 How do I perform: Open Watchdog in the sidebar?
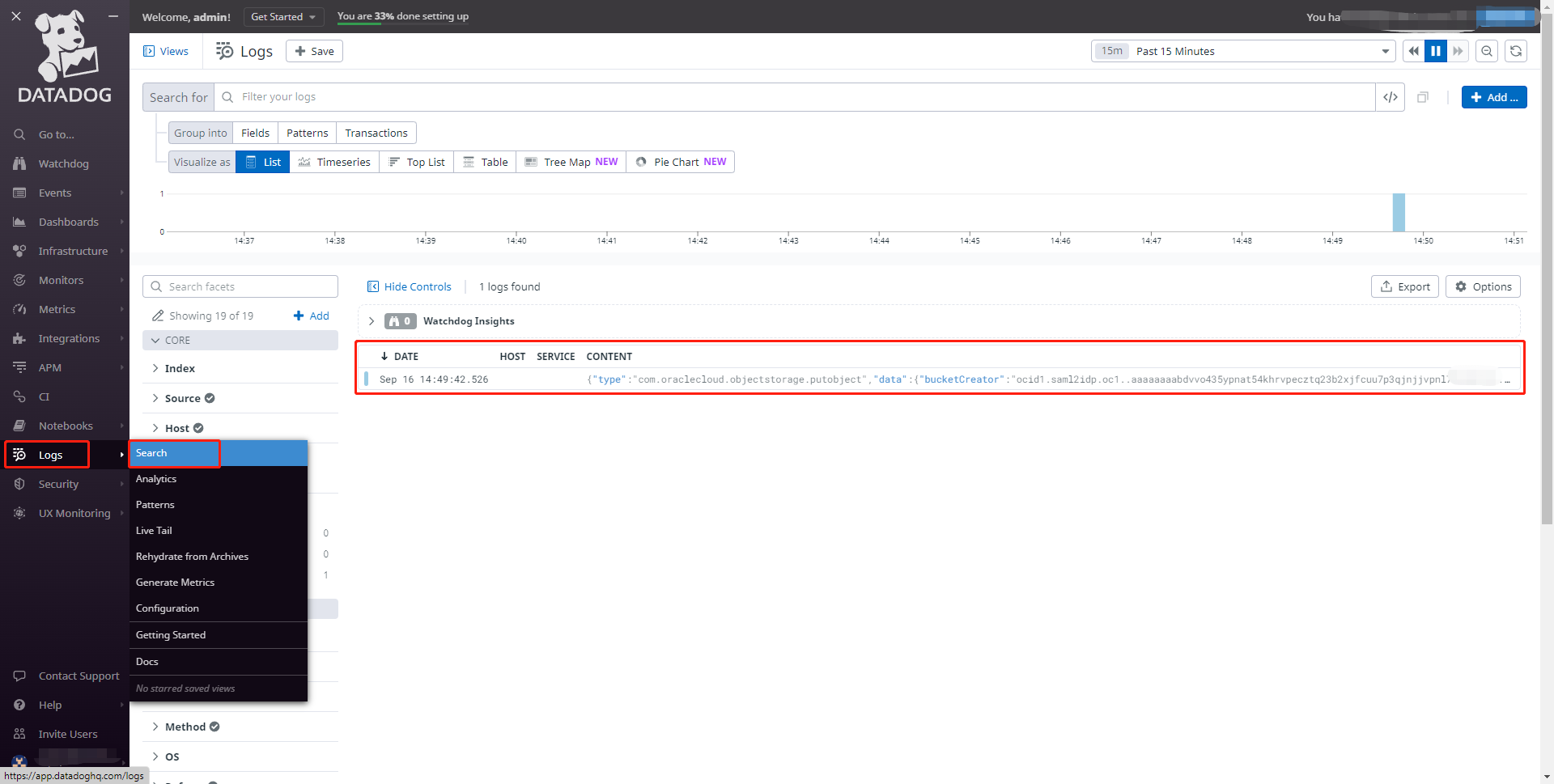coord(63,163)
